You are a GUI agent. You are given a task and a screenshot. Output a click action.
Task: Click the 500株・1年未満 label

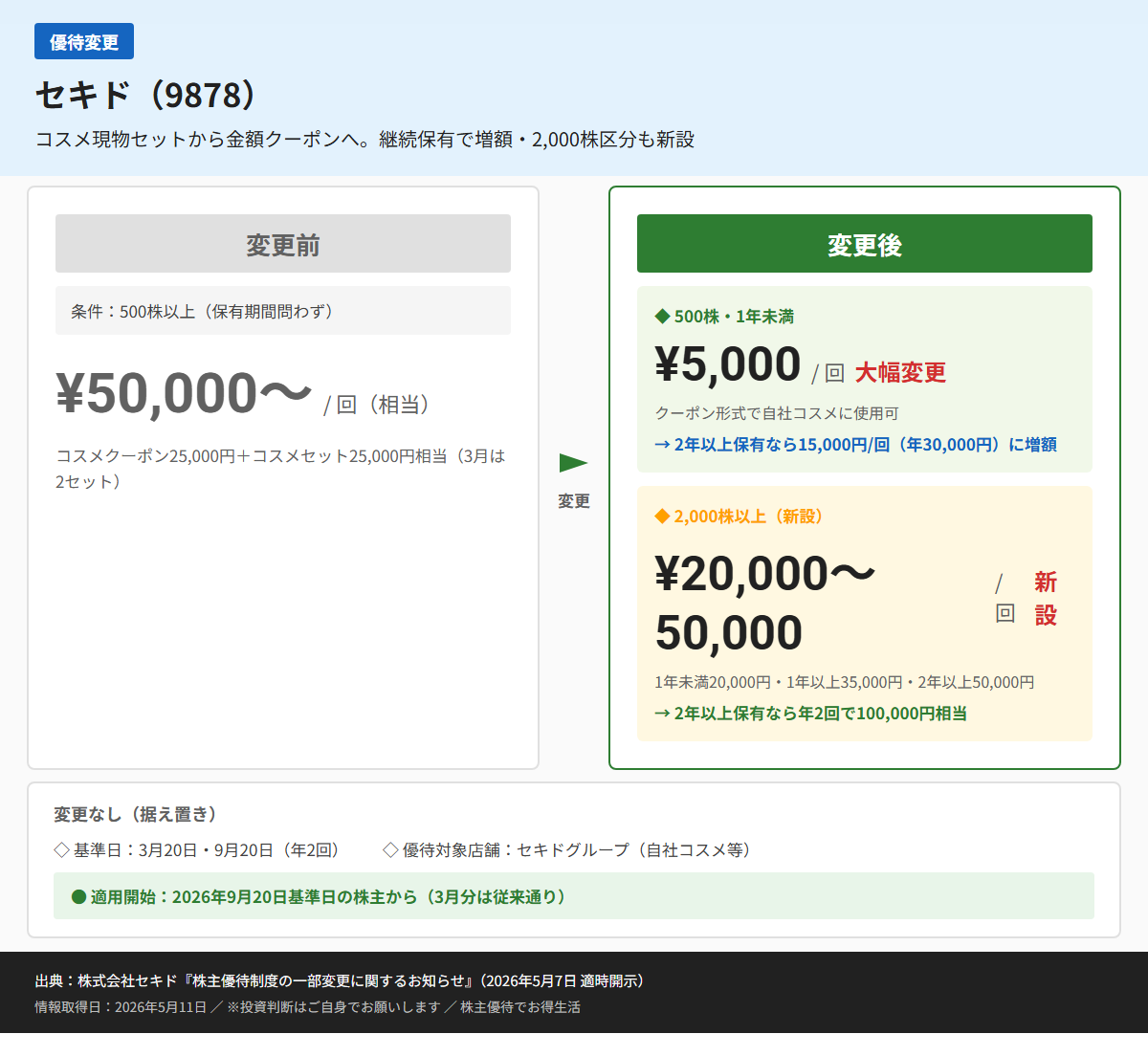click(734, 317)
